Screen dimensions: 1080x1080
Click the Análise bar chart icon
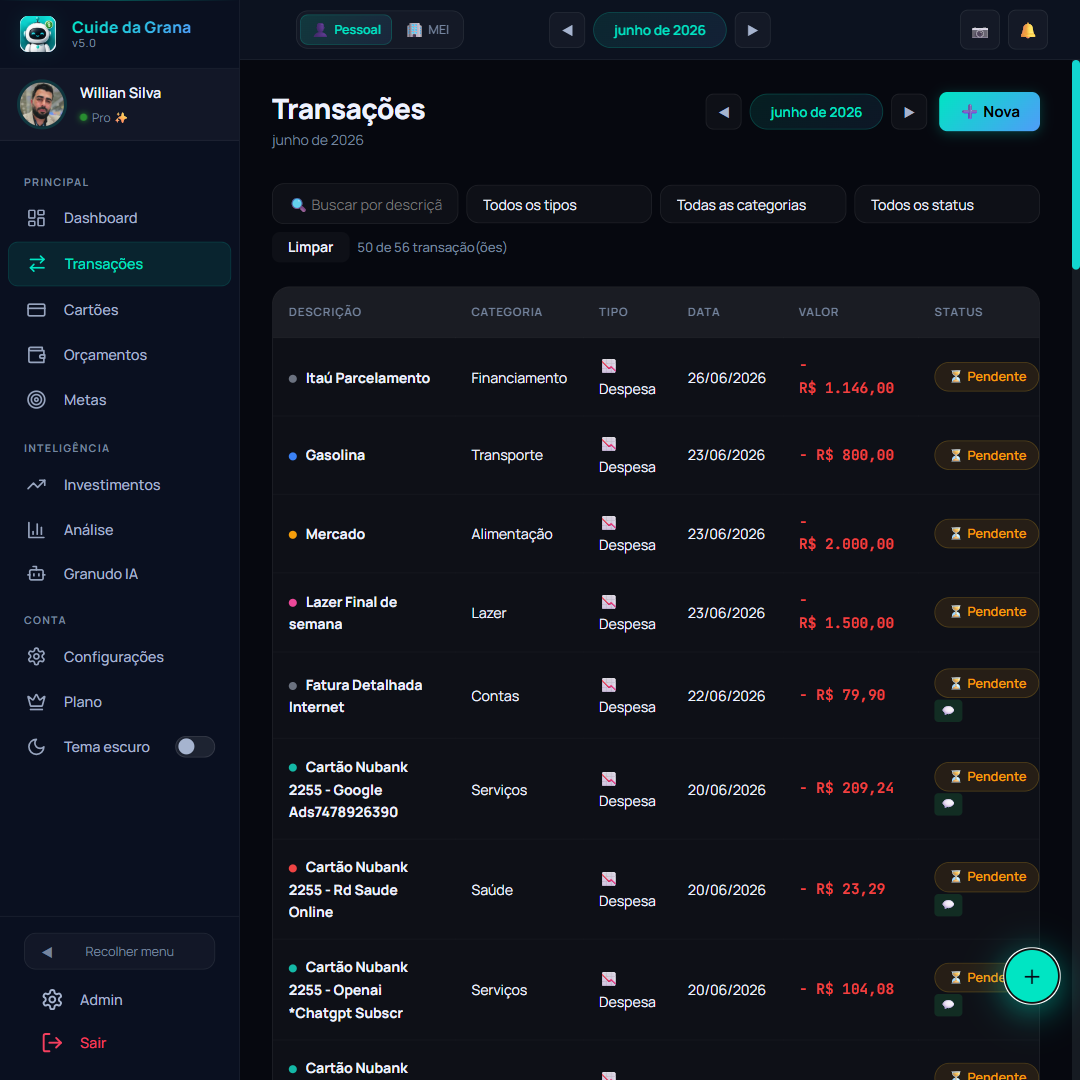pyautogui.click(x=36, y=530)
